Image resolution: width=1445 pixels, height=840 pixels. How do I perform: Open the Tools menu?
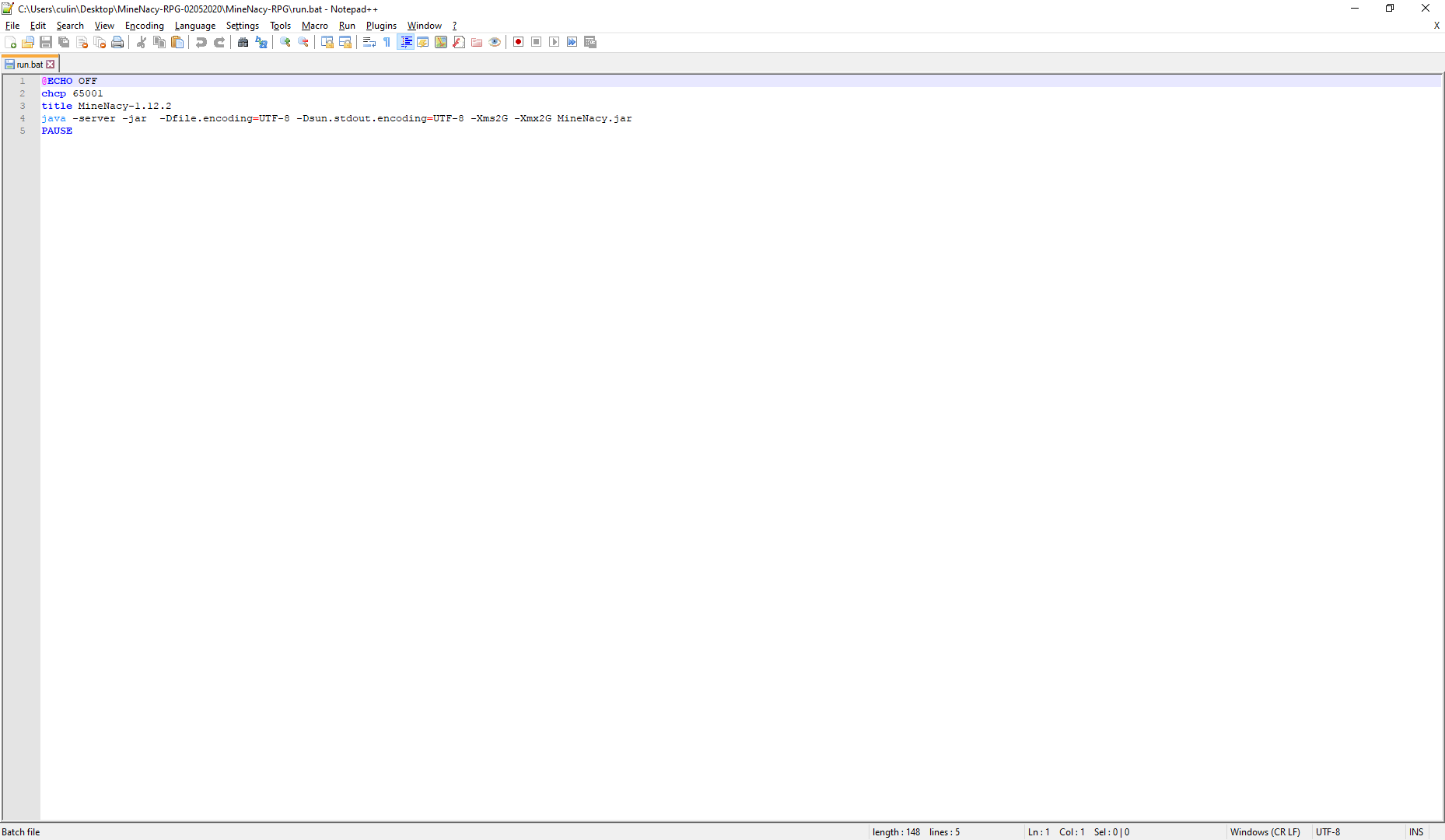281,26
